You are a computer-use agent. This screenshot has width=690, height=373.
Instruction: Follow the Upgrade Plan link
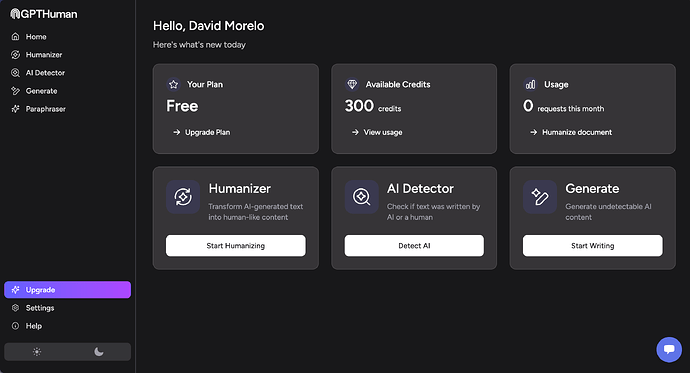[202, 132]
